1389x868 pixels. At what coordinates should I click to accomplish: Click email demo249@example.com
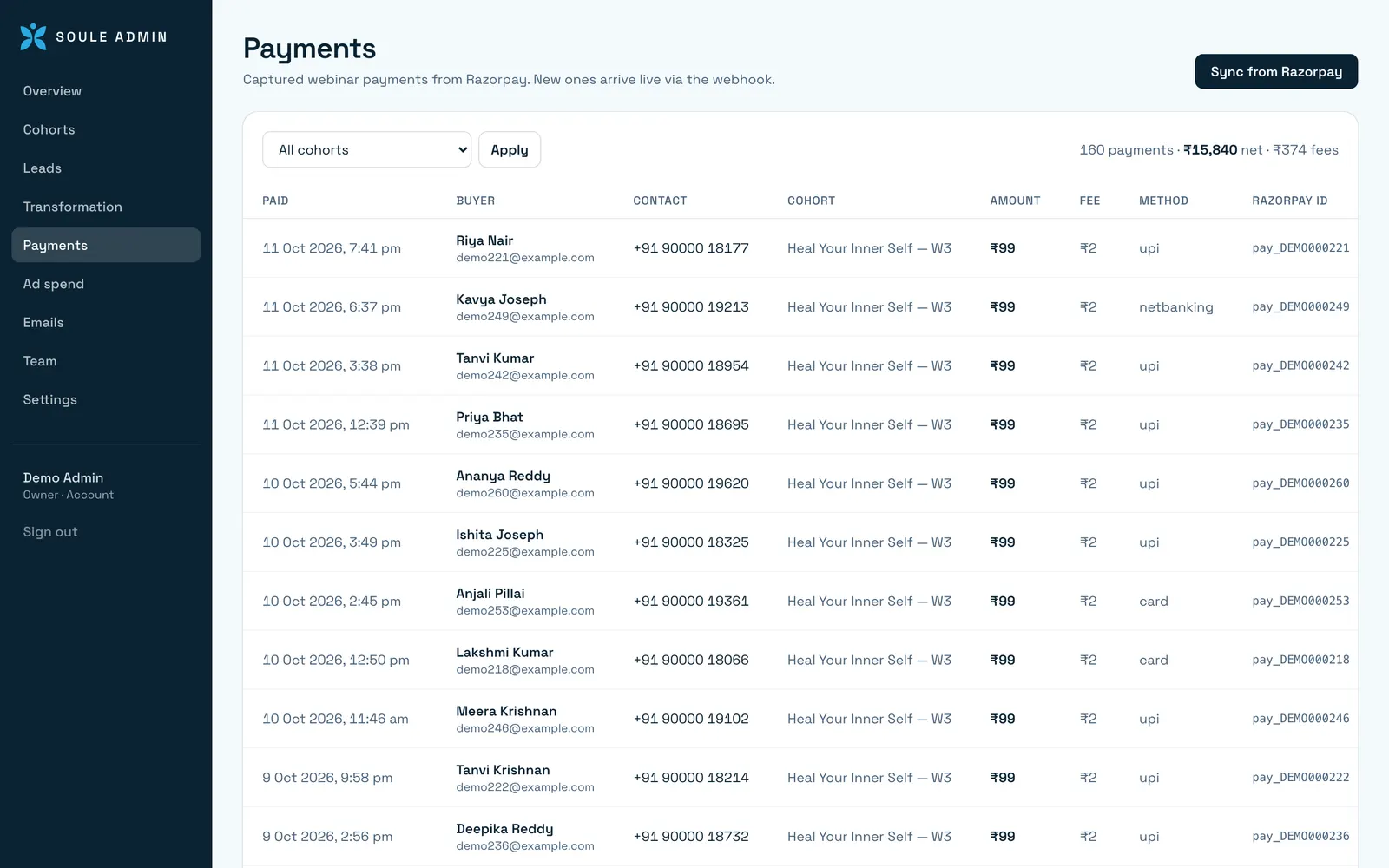pos(525,317)
